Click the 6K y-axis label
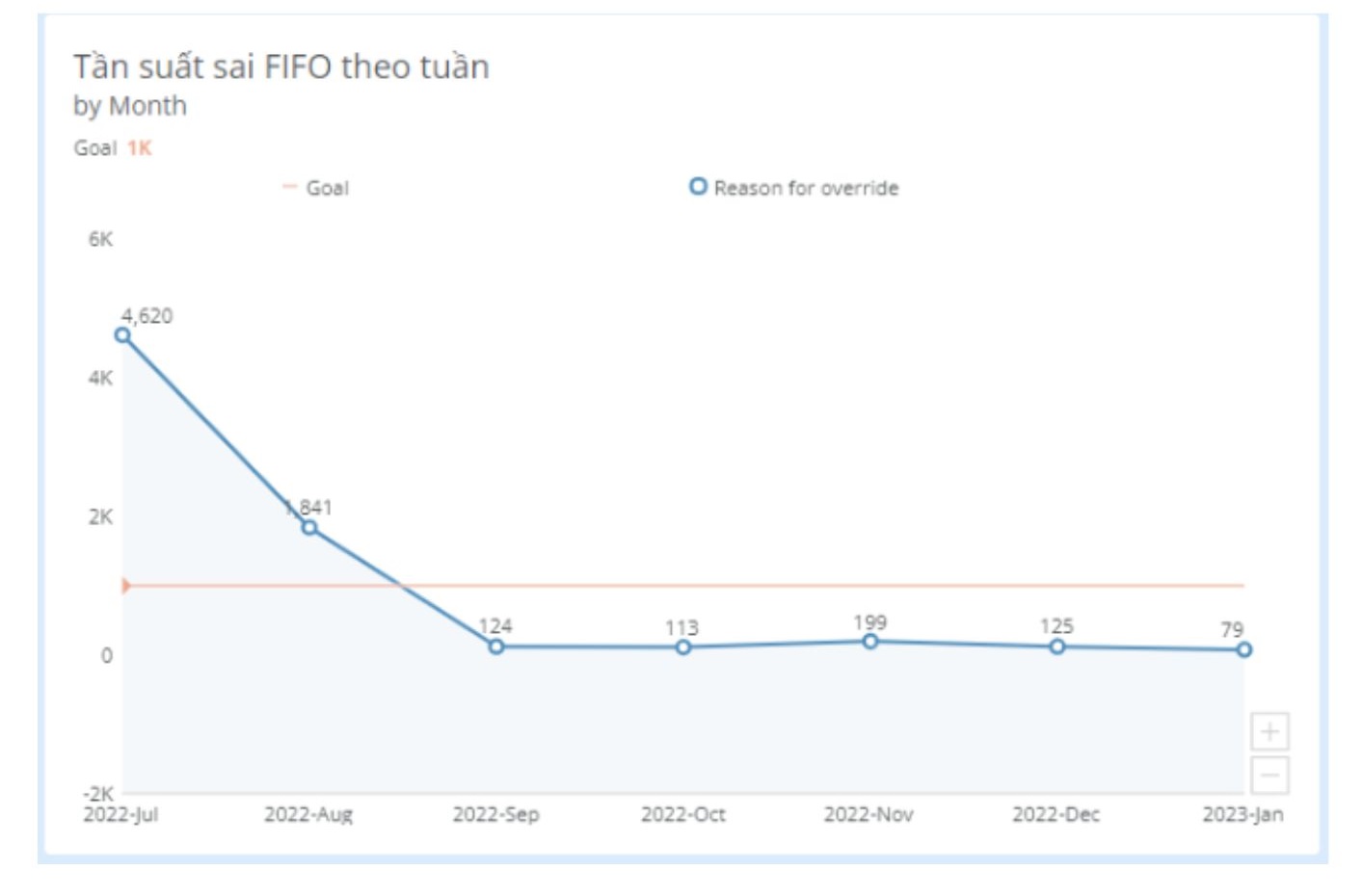 click(x=100, y=239)
